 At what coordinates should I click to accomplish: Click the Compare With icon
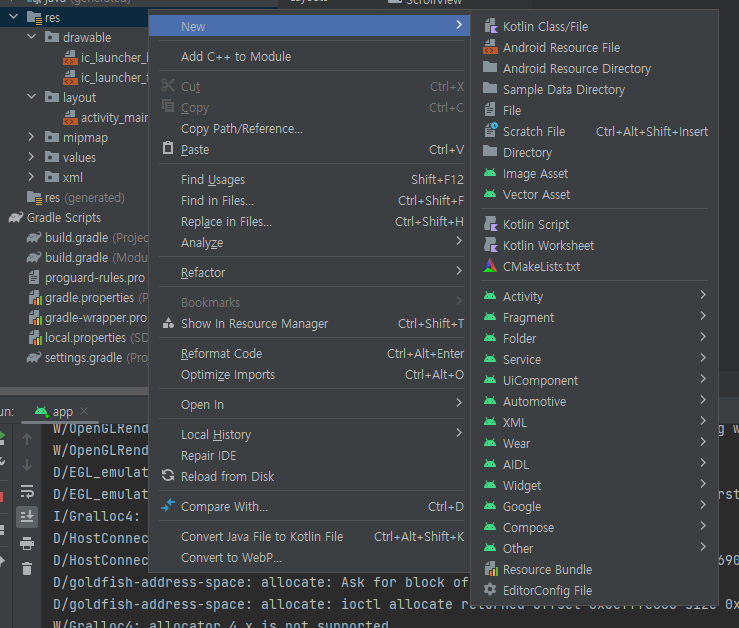[x=168, y=505]
